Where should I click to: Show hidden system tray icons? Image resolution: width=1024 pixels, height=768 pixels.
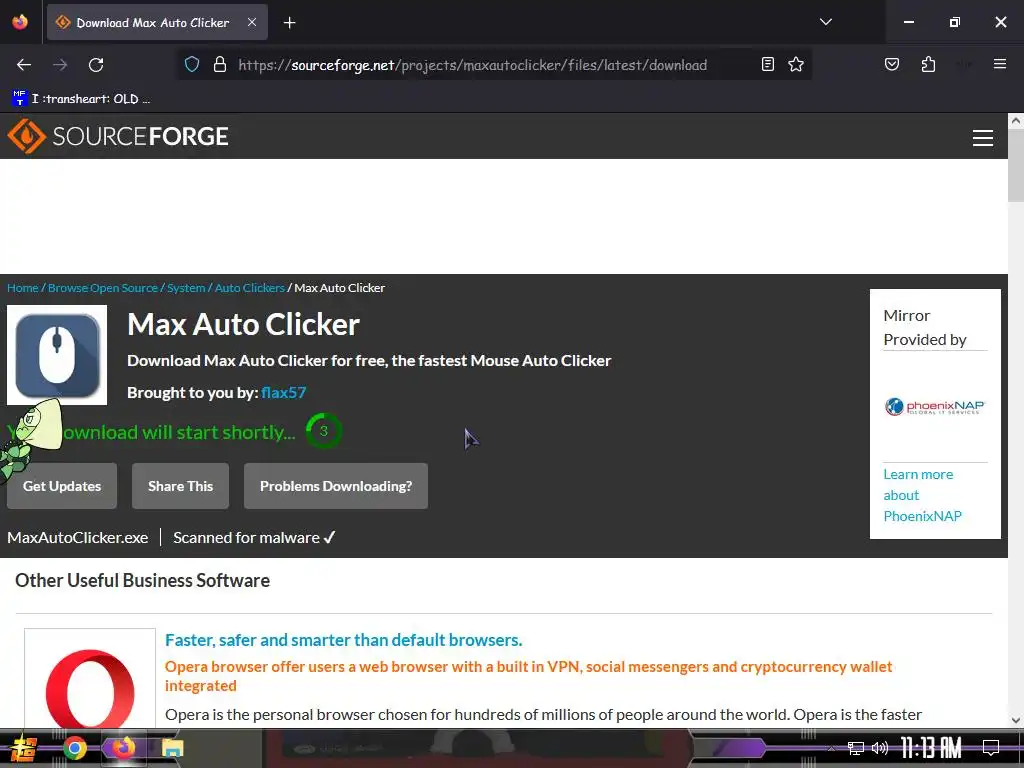[830, 748]
